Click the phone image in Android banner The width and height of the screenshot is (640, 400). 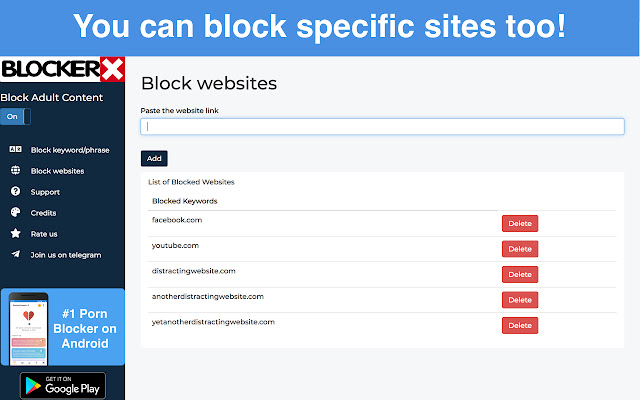tap(30, 327)
